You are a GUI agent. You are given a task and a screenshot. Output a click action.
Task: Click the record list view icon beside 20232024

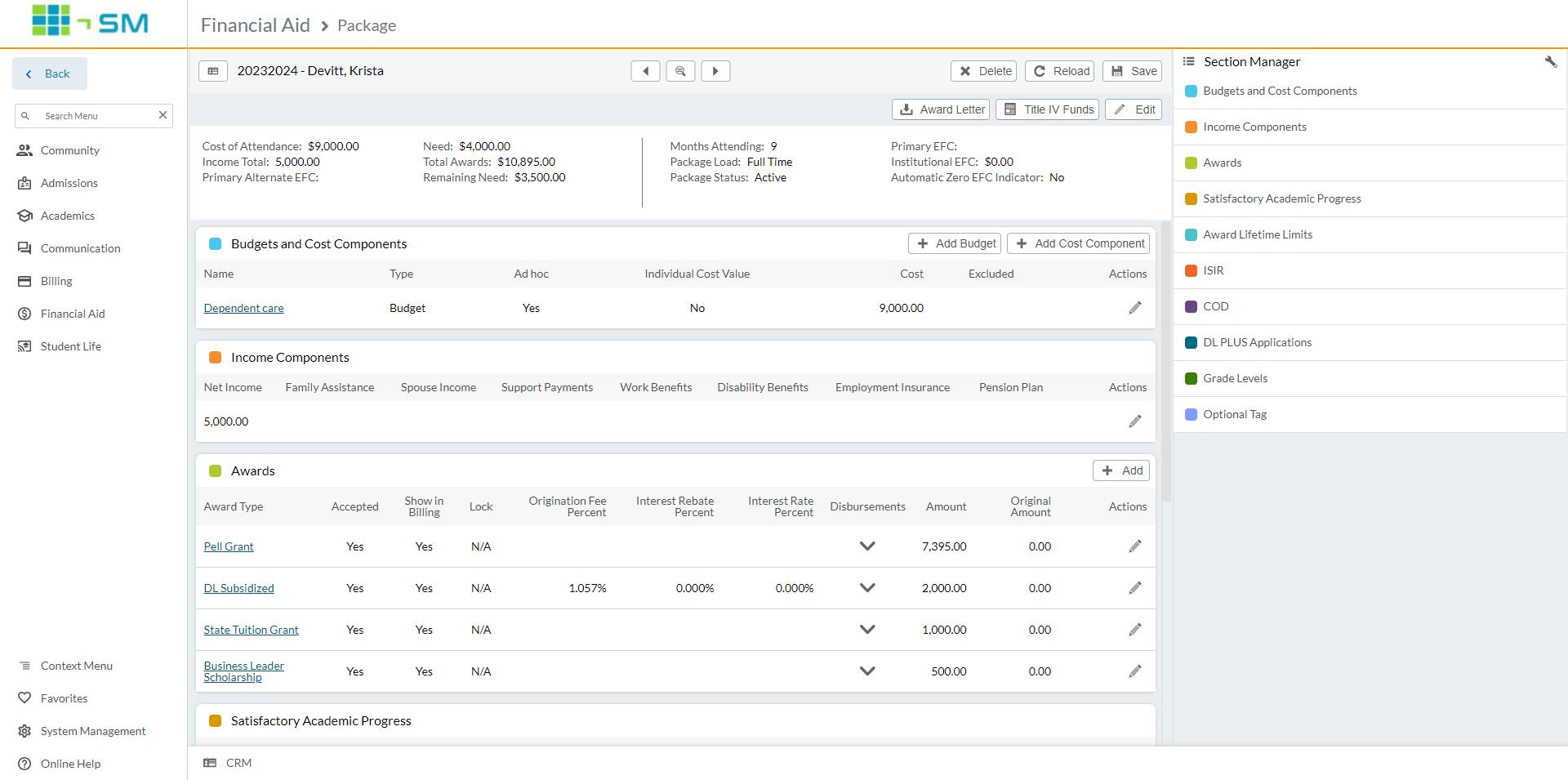pyautogui.click(x=212, y=71)
